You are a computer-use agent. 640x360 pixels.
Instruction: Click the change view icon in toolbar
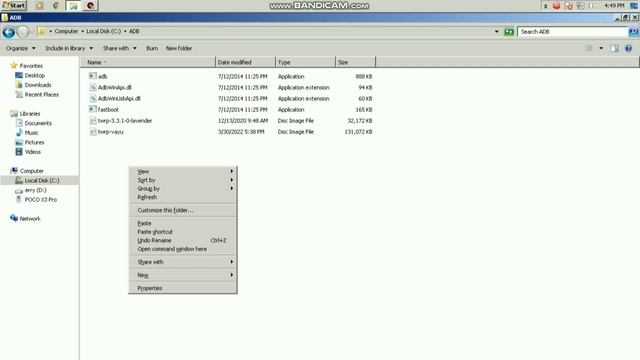[589, 48]
